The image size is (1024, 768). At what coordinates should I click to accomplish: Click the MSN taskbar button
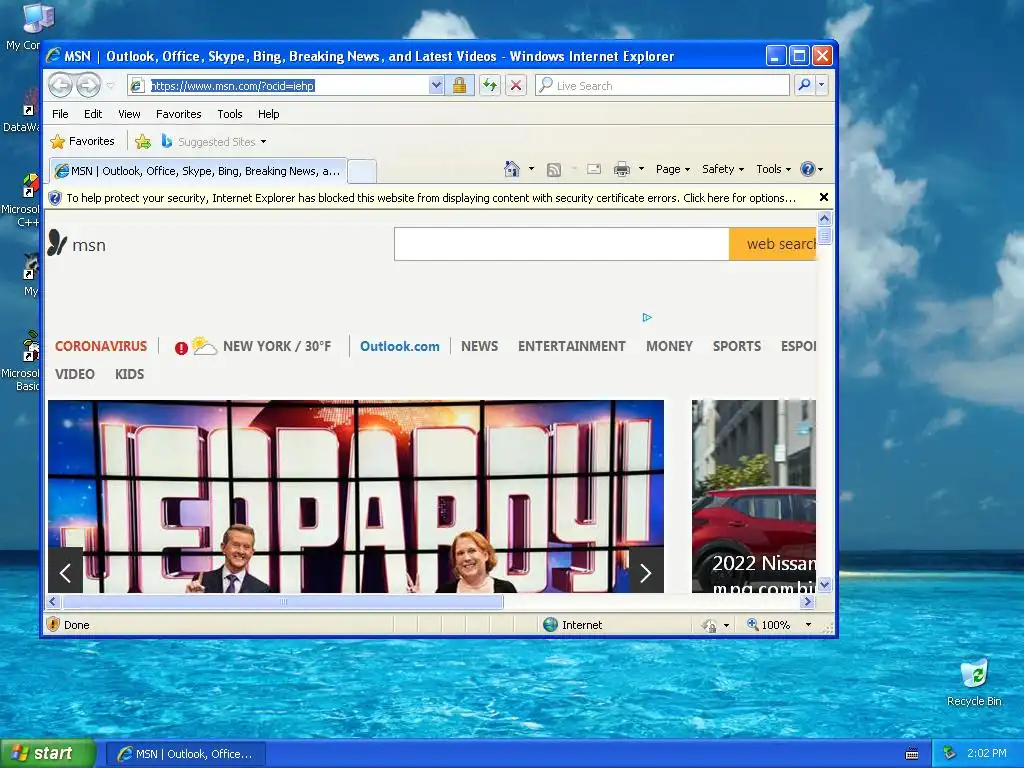coord(185,754)
